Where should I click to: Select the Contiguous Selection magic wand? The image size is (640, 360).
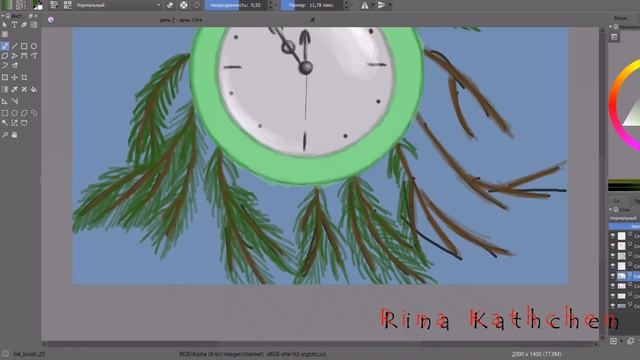point(4,123)
